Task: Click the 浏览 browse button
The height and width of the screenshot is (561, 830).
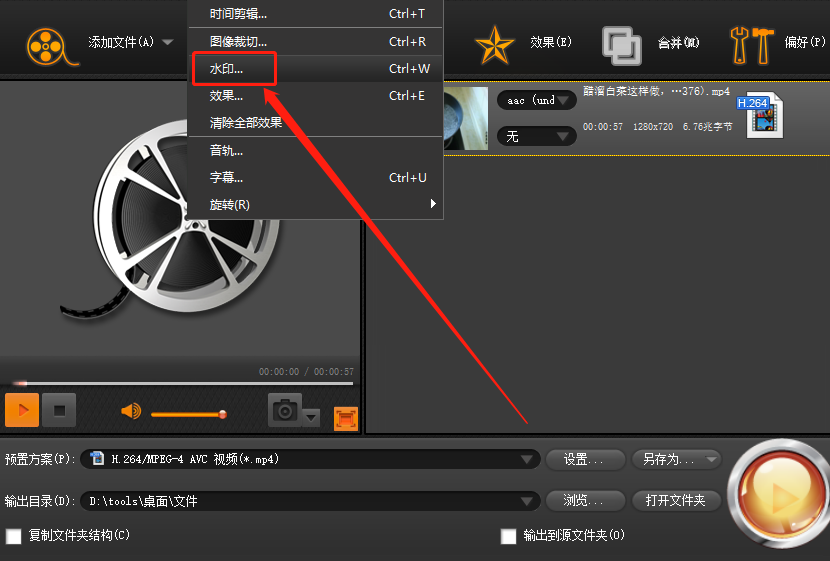Action: [585, 501]
